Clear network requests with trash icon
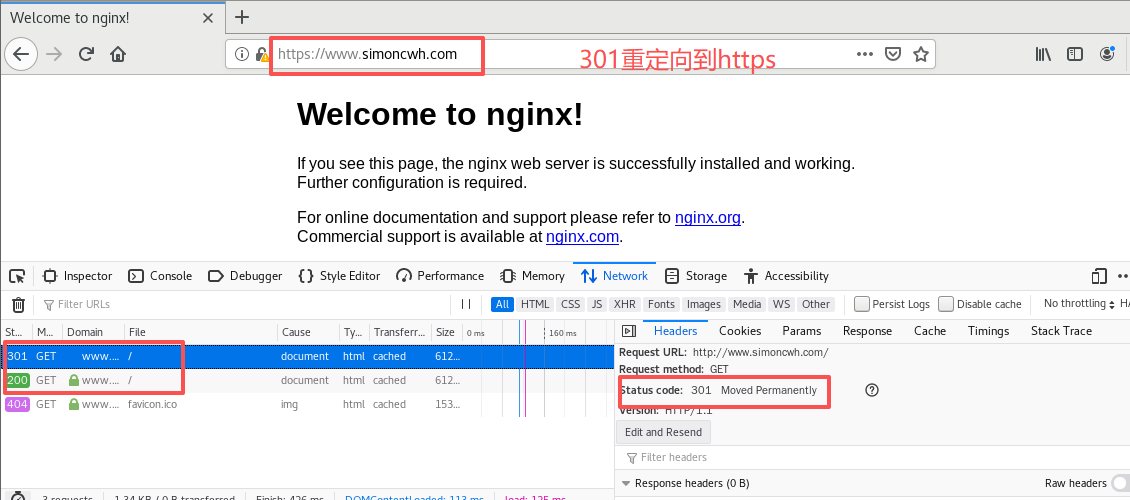 (x=19, y=304)
